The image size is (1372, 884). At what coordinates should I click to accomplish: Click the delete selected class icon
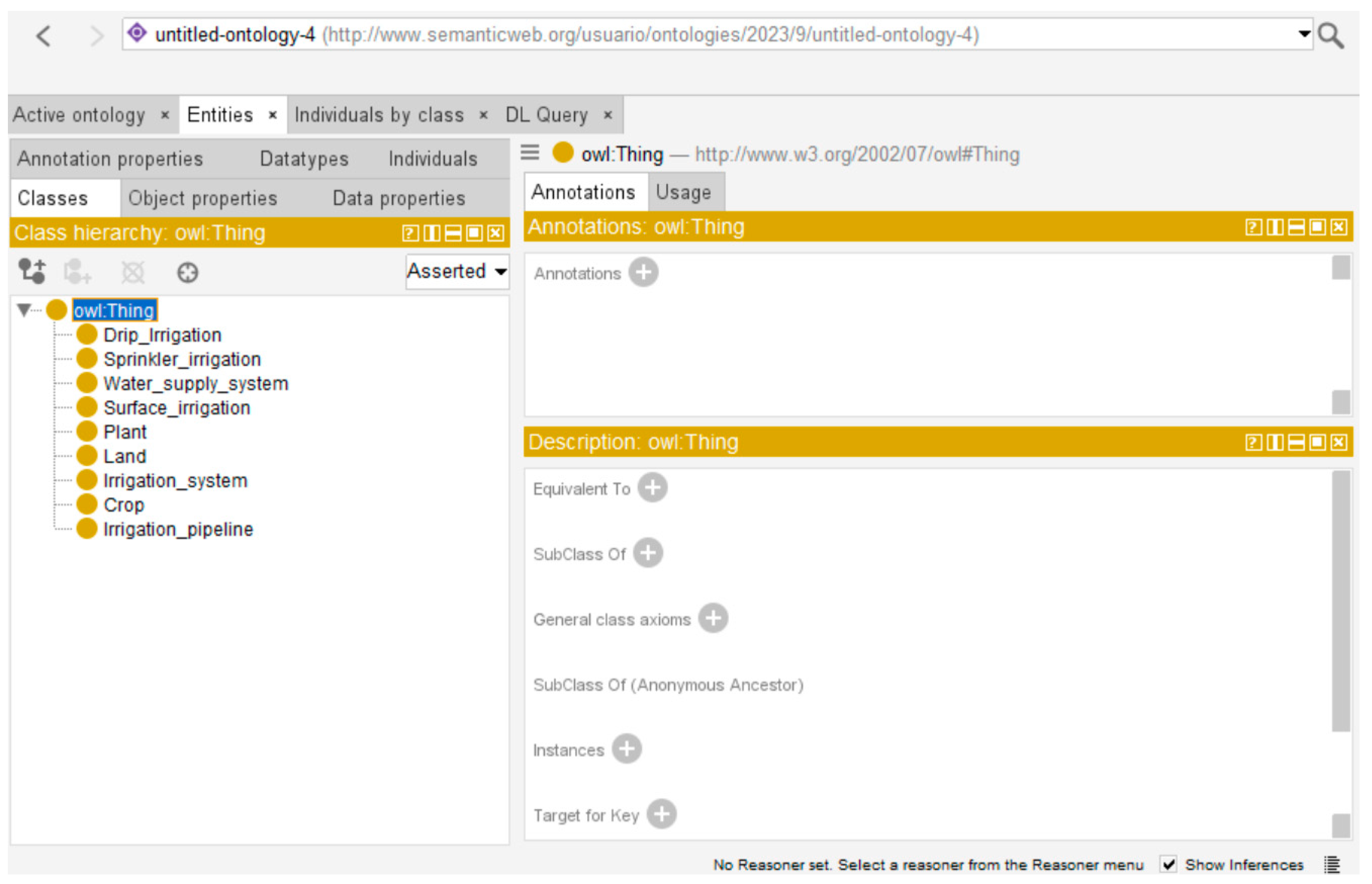pyautogui.click(x=132, y=272)
